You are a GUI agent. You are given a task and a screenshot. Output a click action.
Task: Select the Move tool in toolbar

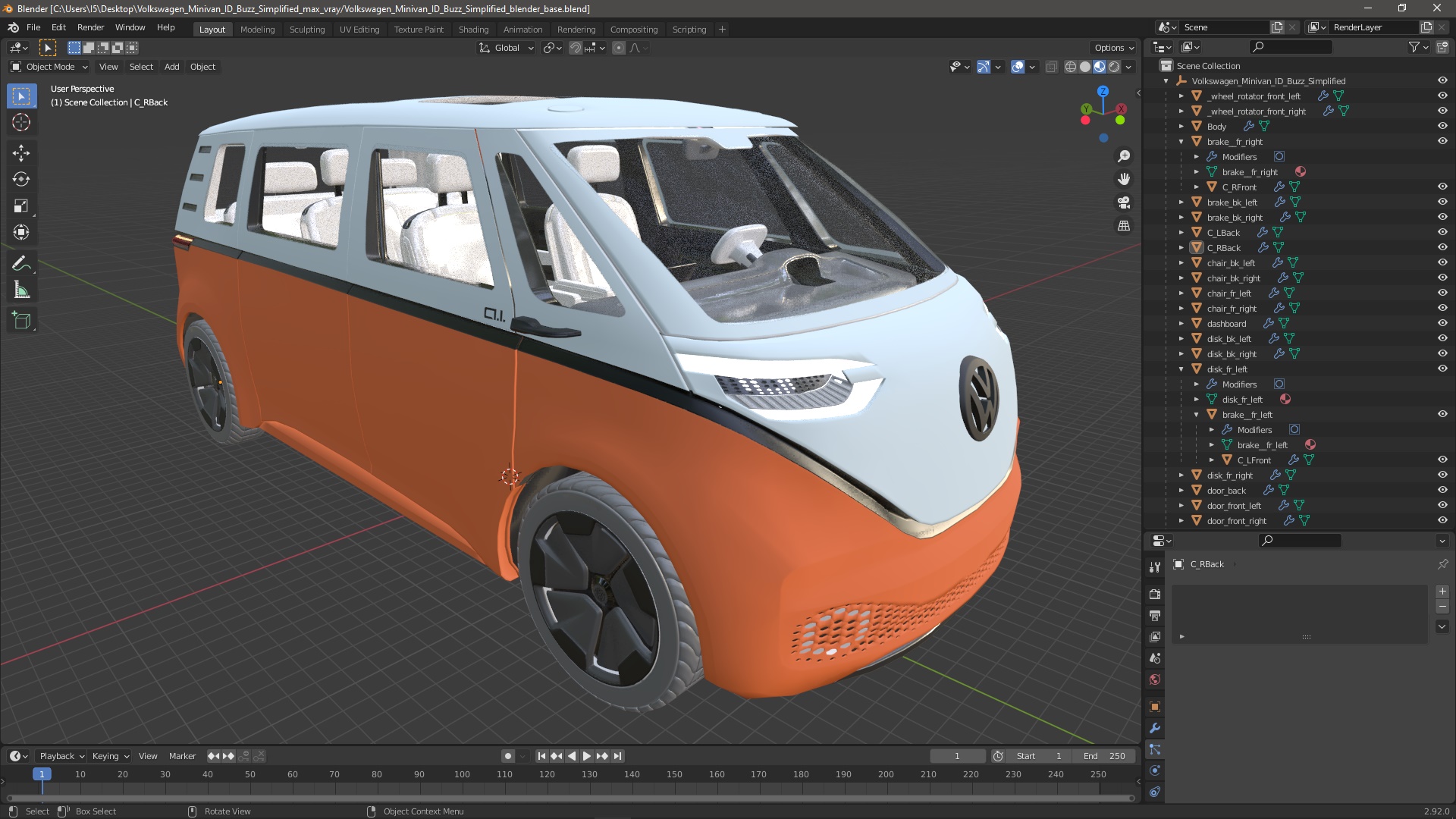pos(21,152)
